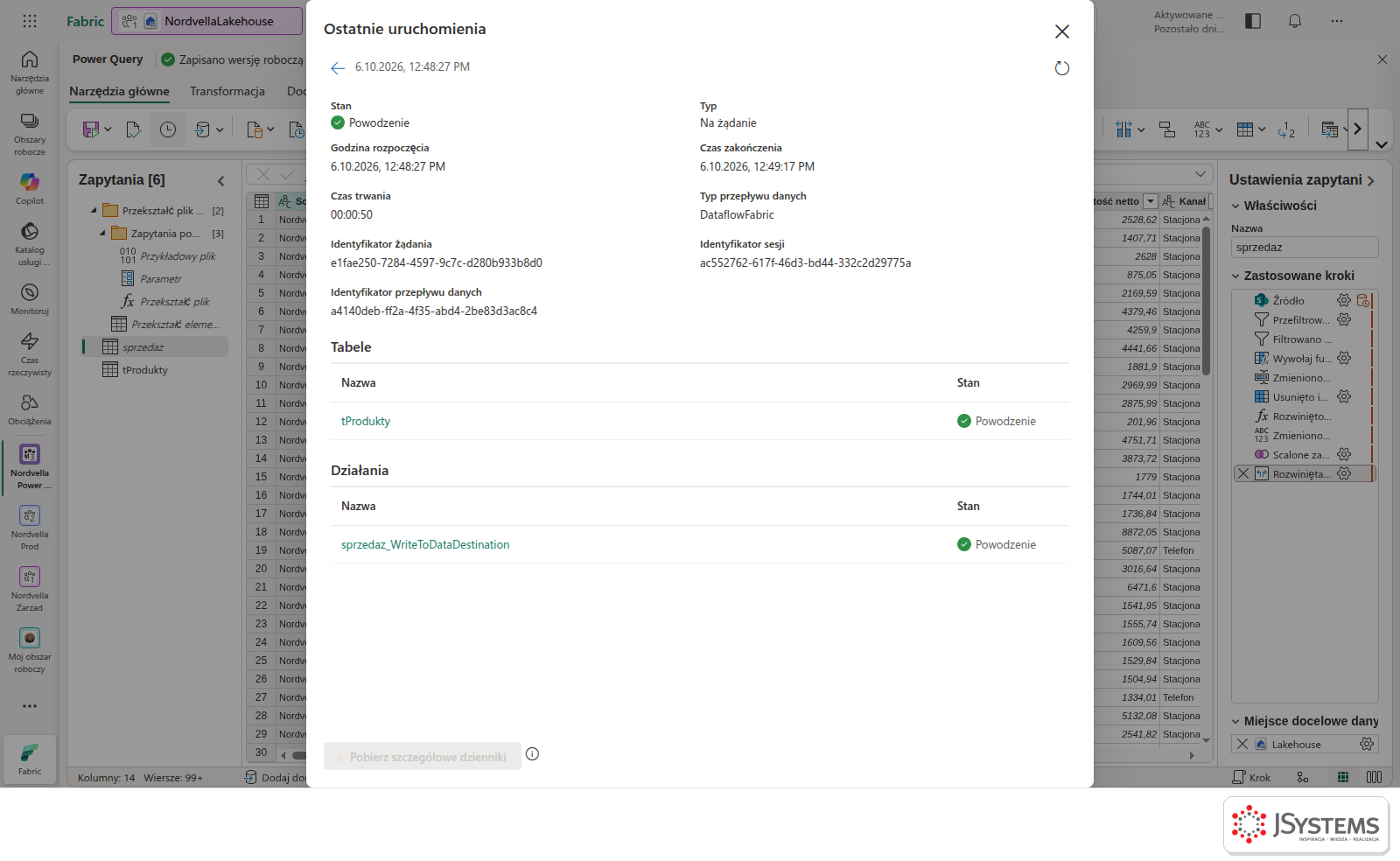Image resolution: width=1400 pixels, height=861 pixels.
Task: Open the Nordvella Zarzad workspace
Action: point(30,589)
